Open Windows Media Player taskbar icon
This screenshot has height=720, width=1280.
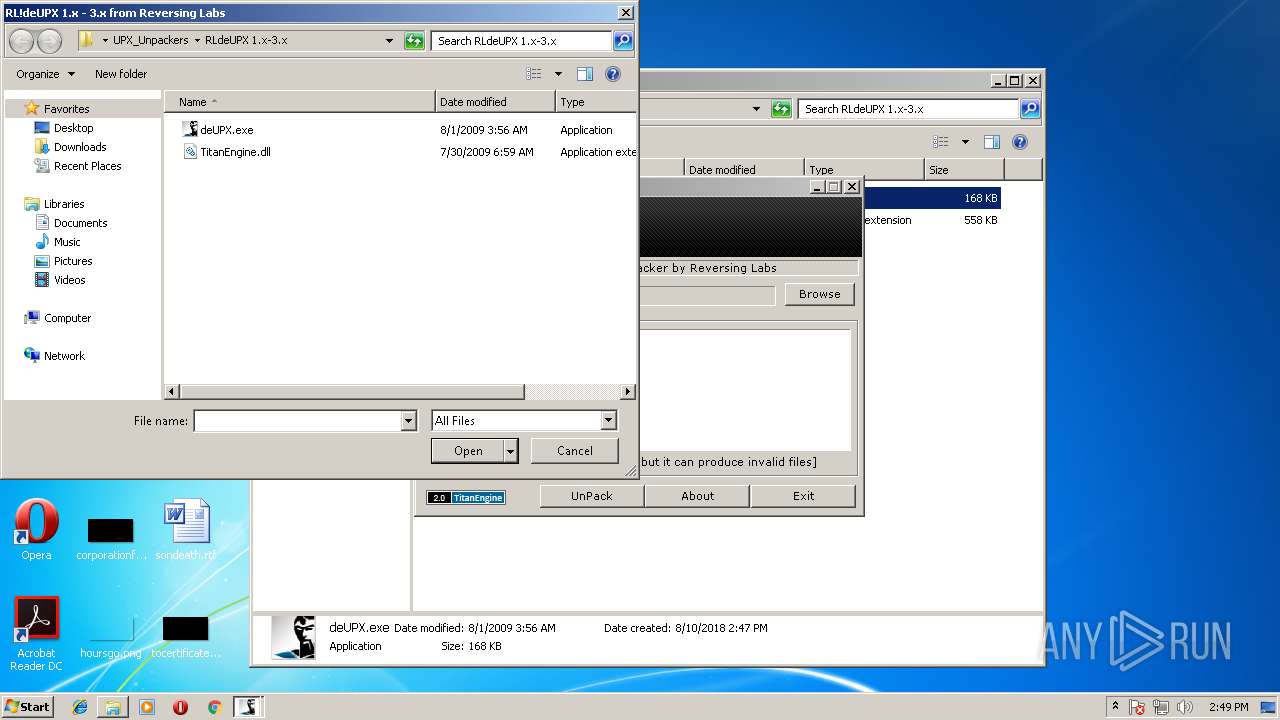pos(147,707)
